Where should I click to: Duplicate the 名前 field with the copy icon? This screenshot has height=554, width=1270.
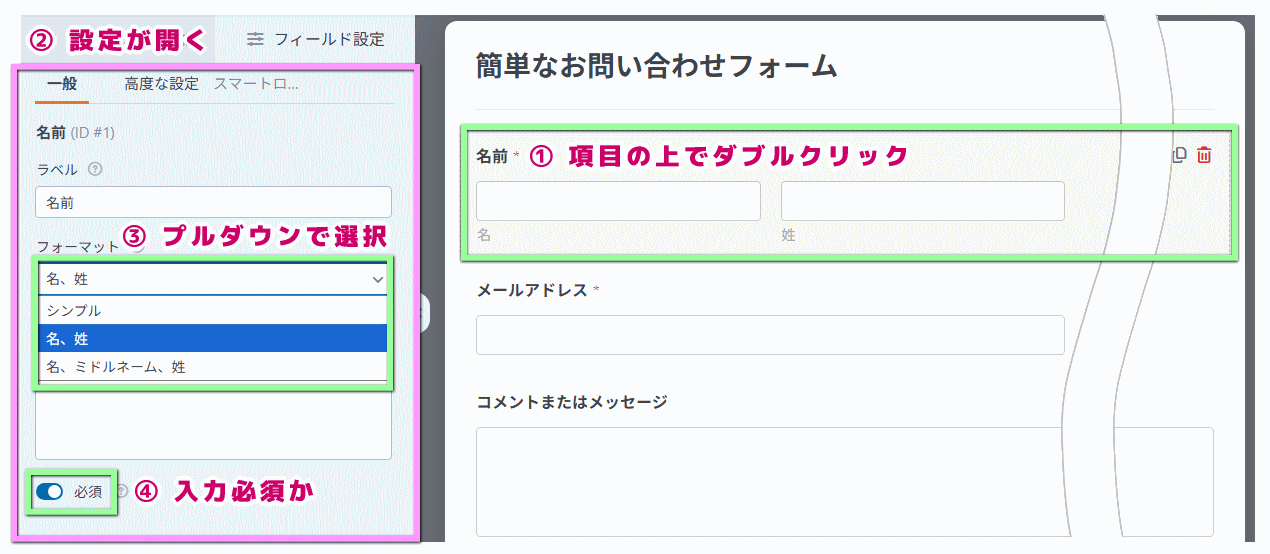tap(1179, 155)
